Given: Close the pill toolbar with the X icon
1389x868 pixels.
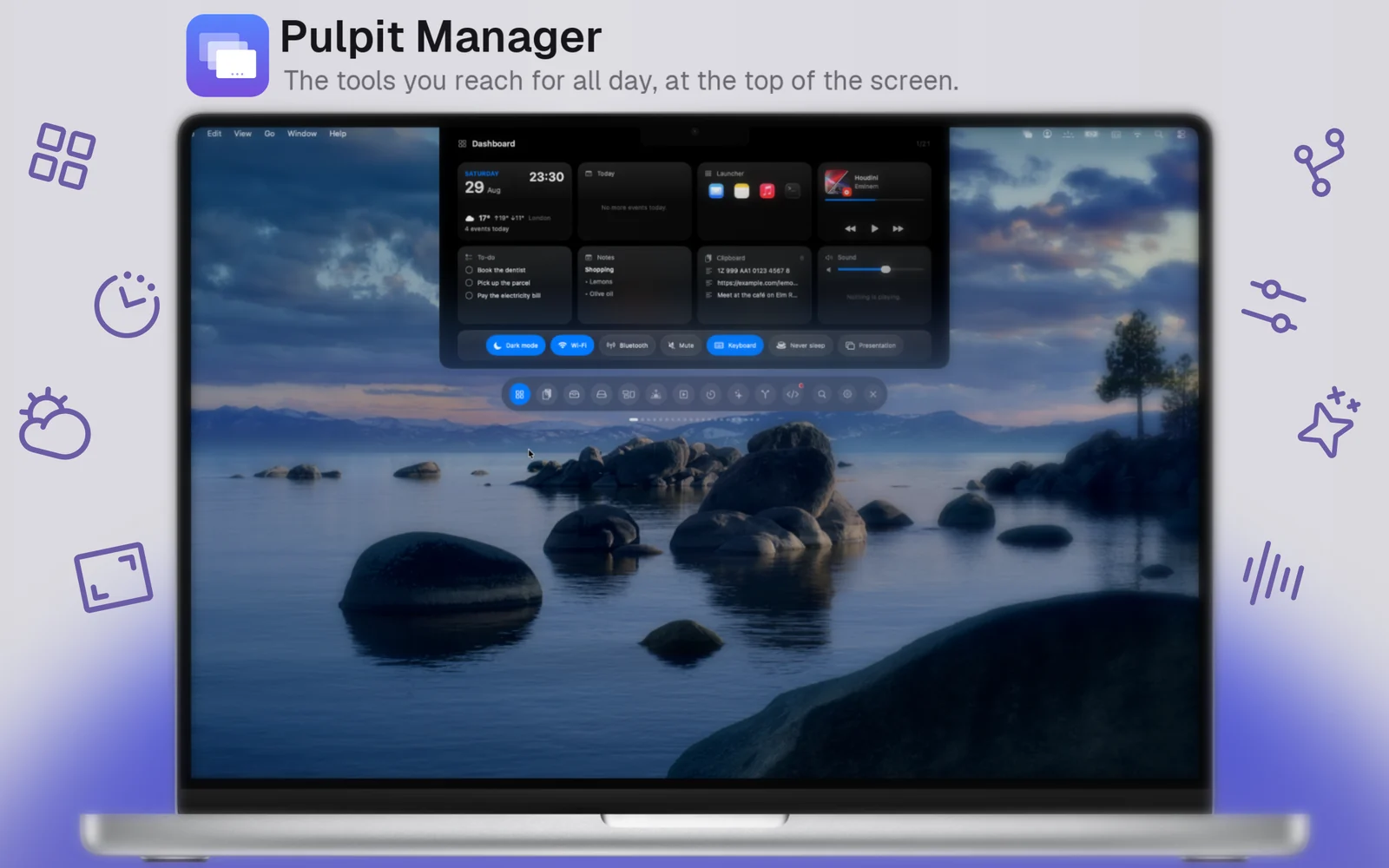Looking at the screenshot, I should (x=873, y=394).
